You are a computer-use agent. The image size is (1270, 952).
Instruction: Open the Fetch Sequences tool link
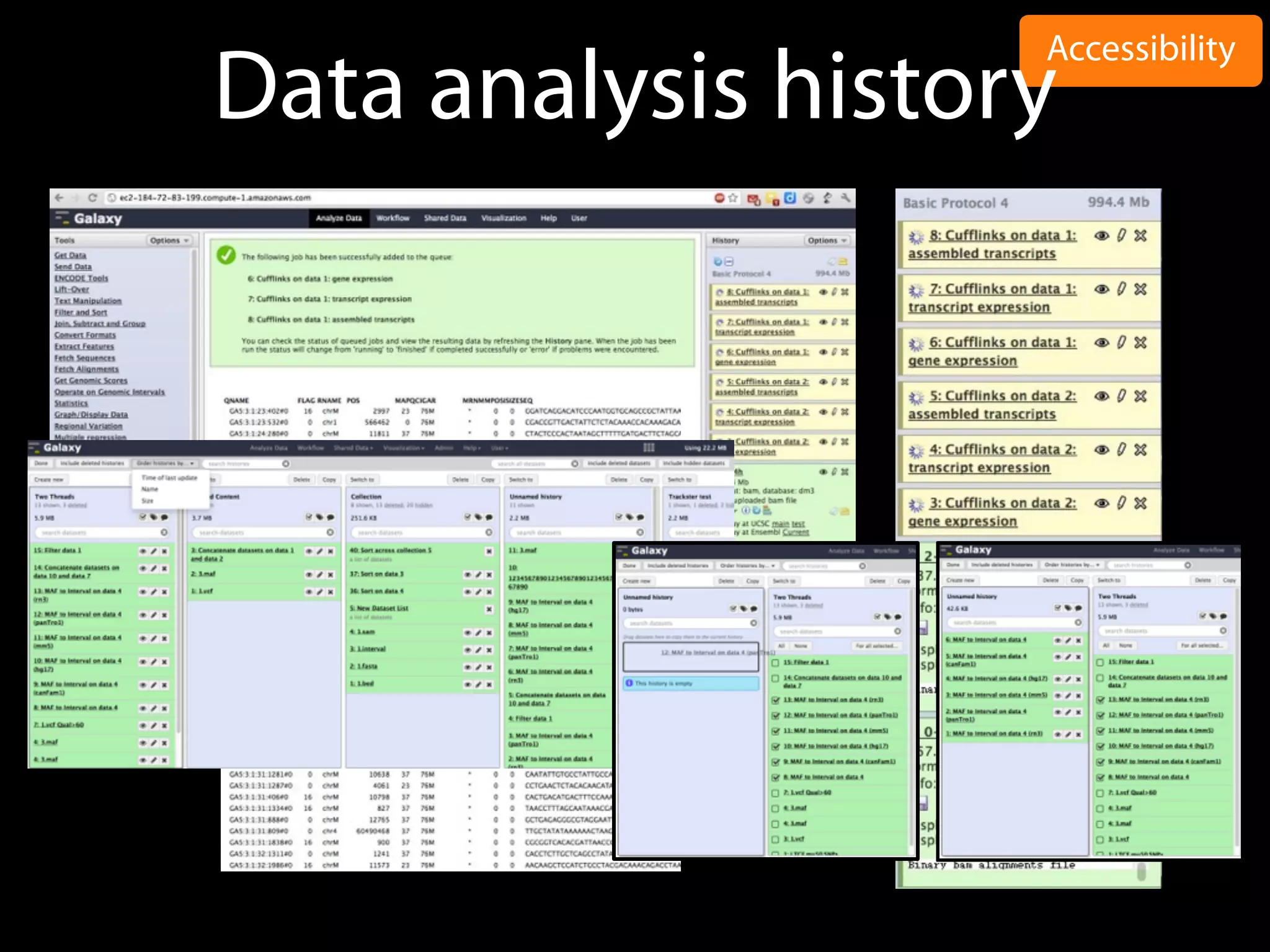coord(85,358)
